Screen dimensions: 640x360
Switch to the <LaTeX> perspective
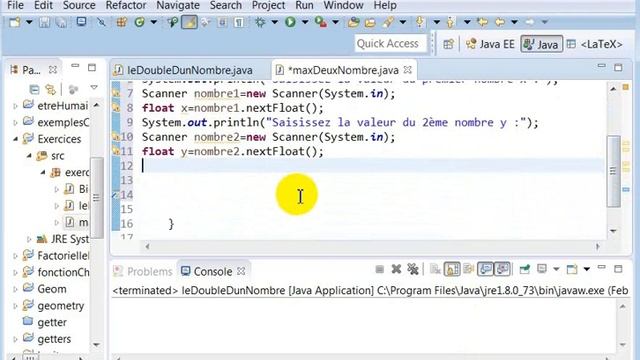[595, 44]
